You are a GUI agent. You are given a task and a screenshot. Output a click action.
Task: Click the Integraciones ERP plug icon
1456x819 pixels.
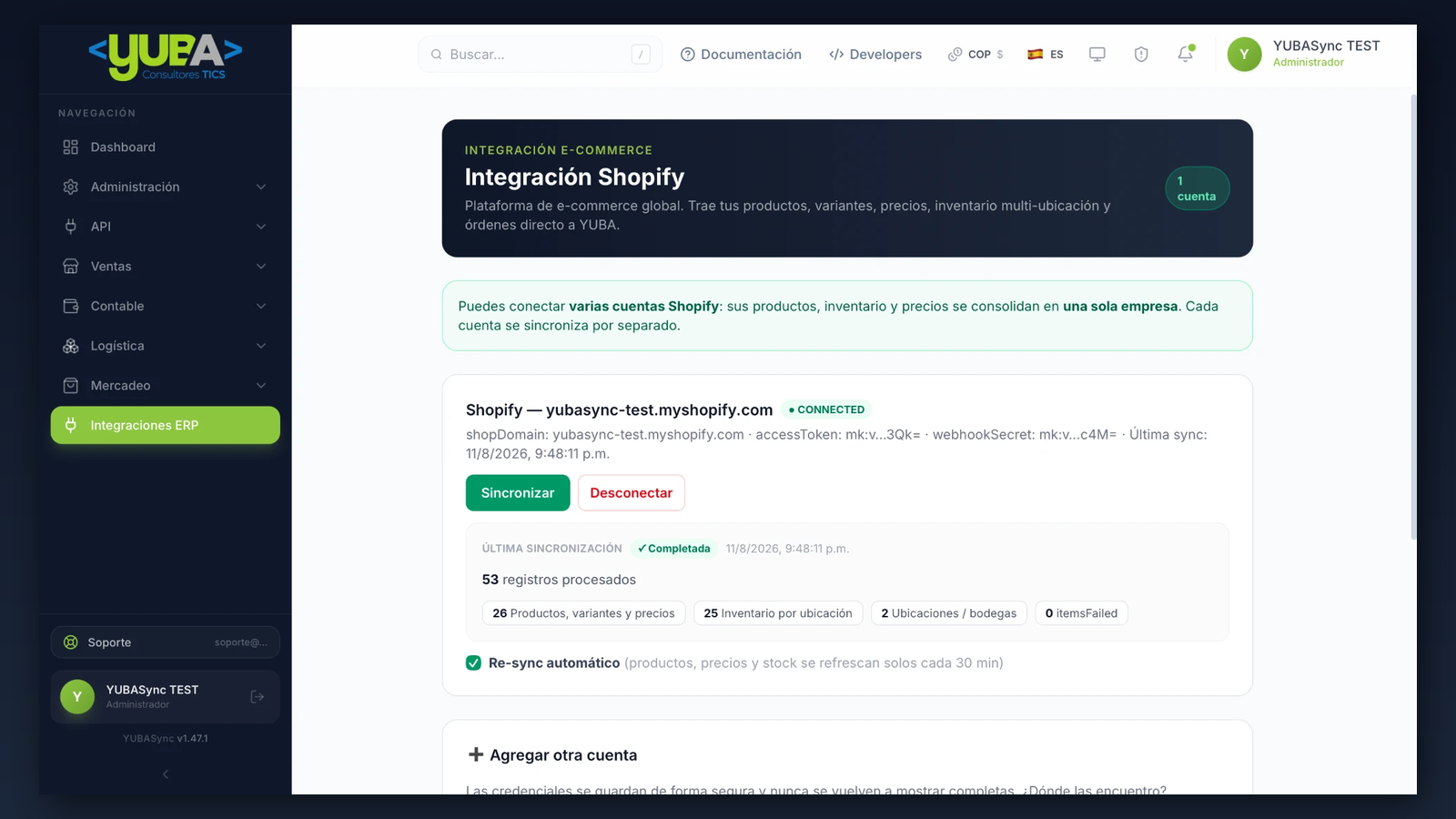point(71,425)
